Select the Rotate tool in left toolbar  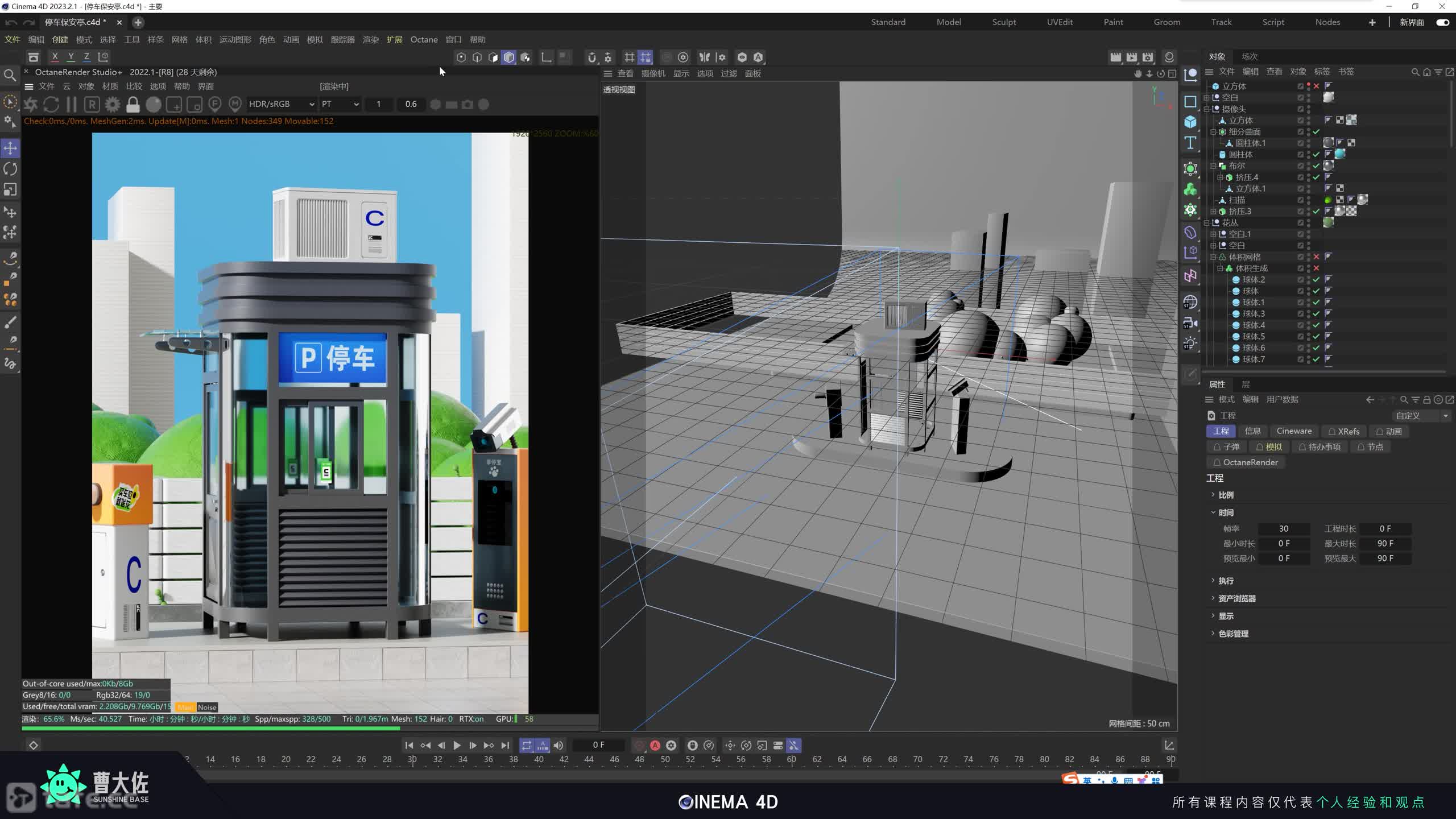coord(10,169)
